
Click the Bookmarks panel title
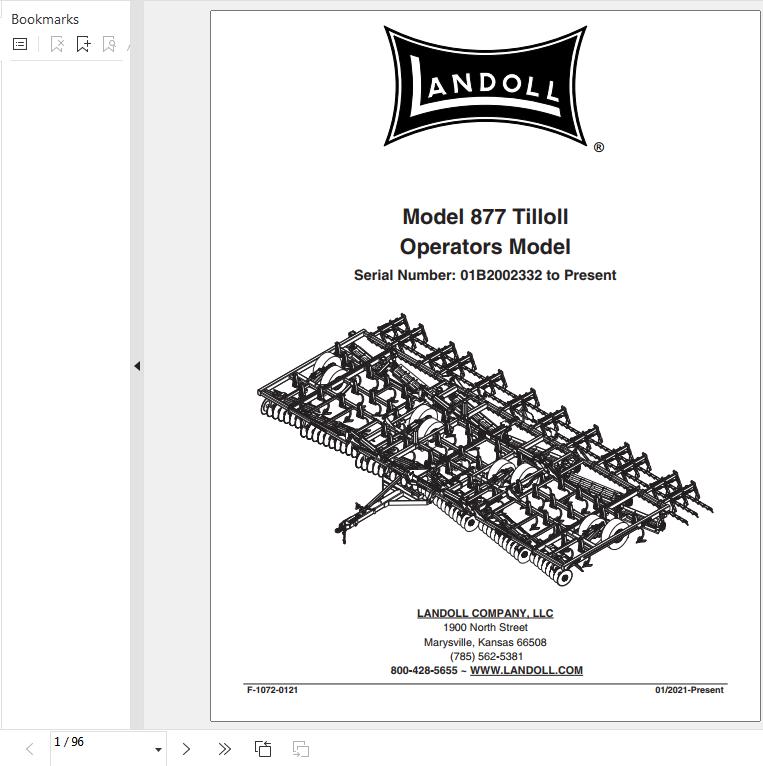45,19
